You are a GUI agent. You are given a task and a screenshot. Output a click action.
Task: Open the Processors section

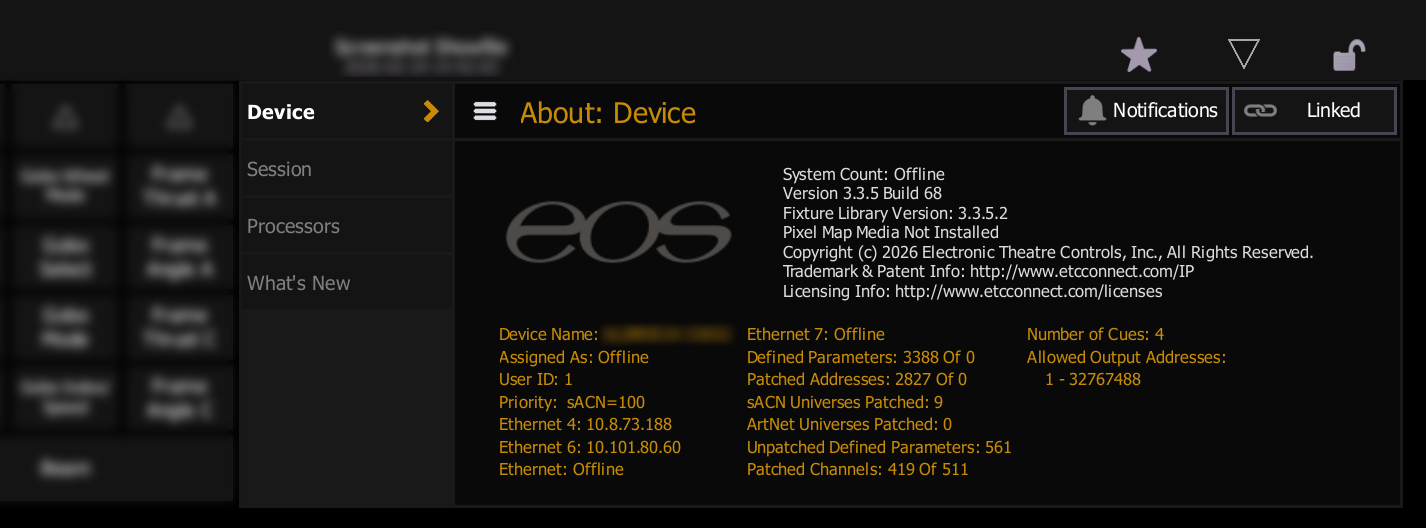point(293,226)
